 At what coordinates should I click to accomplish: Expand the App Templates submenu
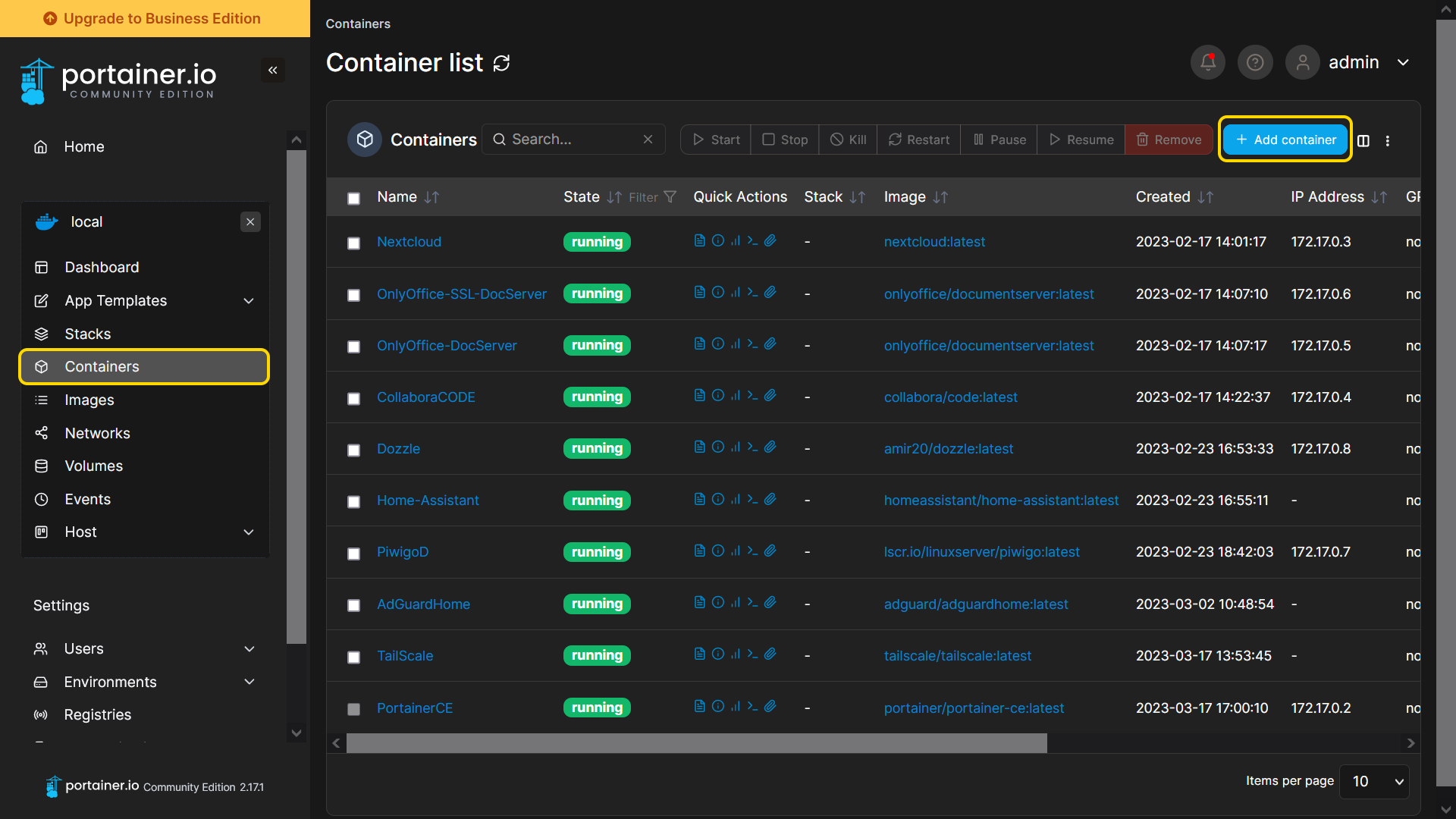point(249,301)
